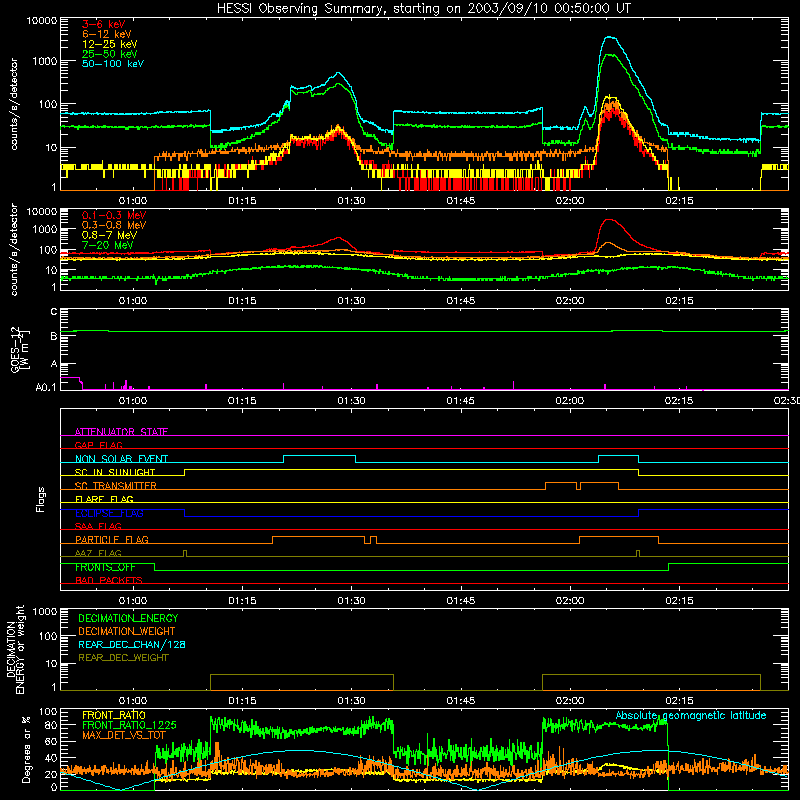Click the 0.3-0.8 MeV legend label
The width and height of the screenshot is (800, 800).
pyautogui.click(x=114, y=225)
